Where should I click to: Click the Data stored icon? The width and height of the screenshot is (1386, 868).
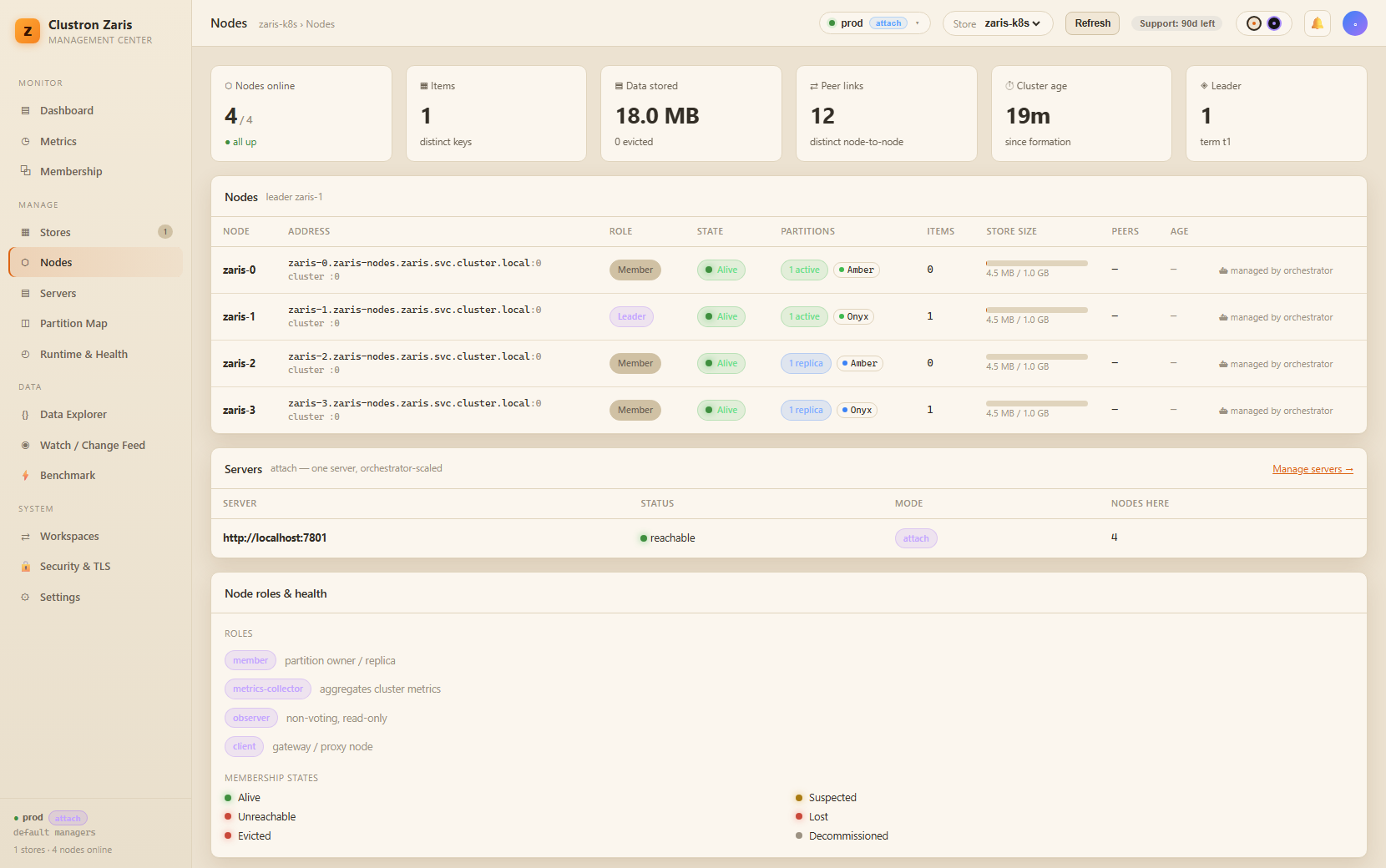pyautogui.click(x=619, y=86)
